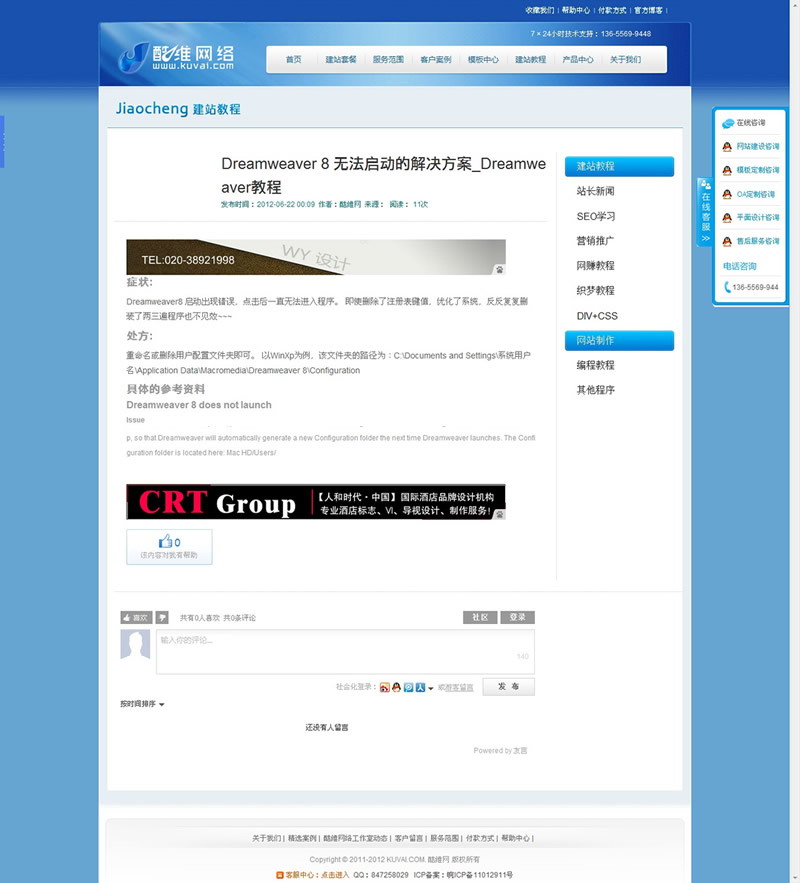Expand more social login options arrow
Viewport: 800px width, 883px height.
[x=431, y=688]
